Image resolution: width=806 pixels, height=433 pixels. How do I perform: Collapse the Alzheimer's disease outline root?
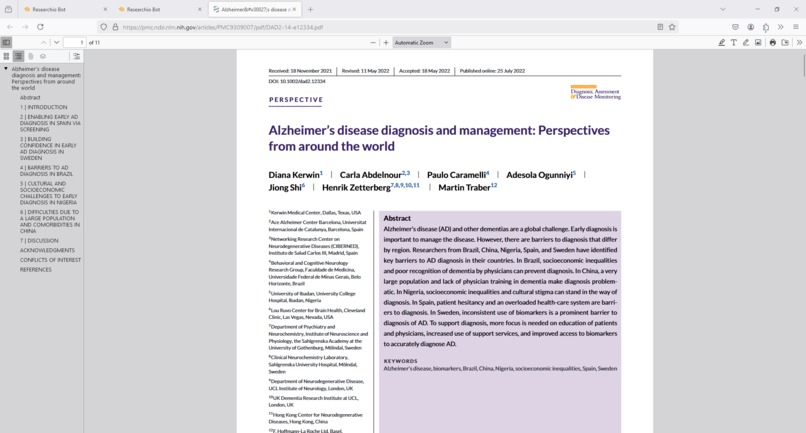tap(6, 68)
